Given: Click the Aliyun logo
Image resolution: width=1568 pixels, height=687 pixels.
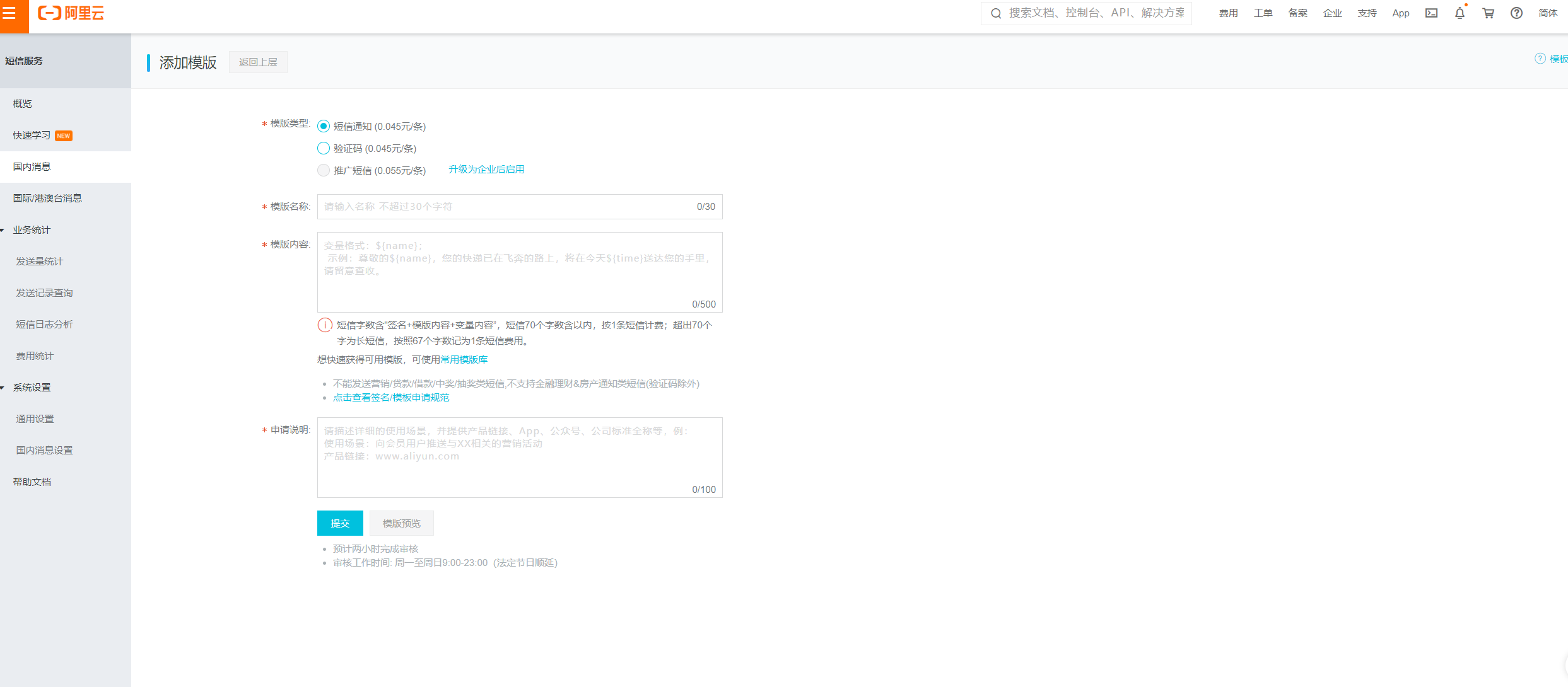Looking at the screenshot, I should point(71,13).
